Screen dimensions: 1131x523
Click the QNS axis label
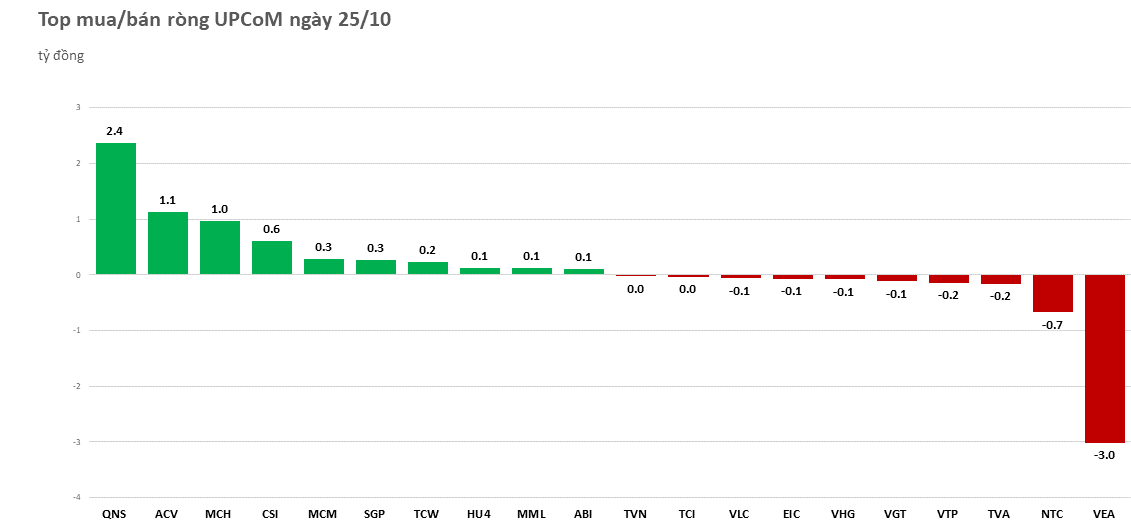click(114, 514)
